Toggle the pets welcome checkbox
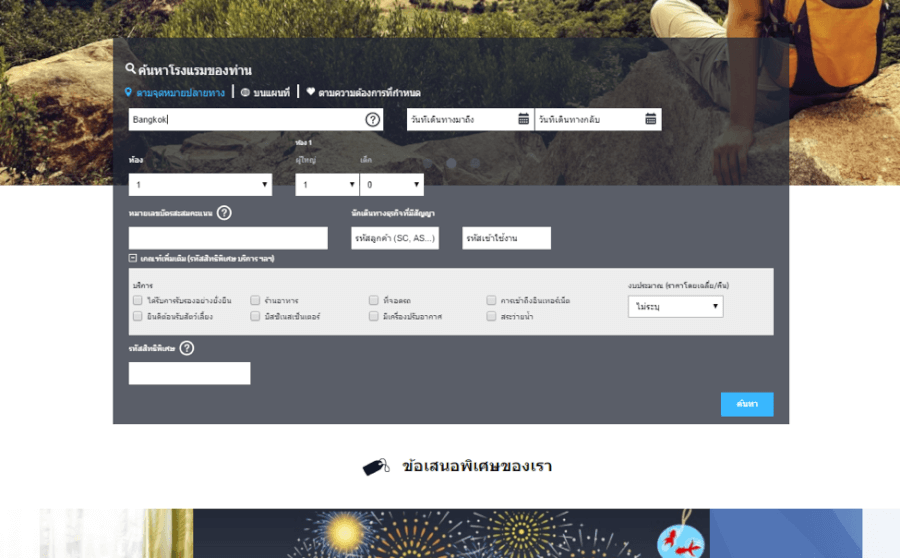900x558 pixels. point(138,316)
